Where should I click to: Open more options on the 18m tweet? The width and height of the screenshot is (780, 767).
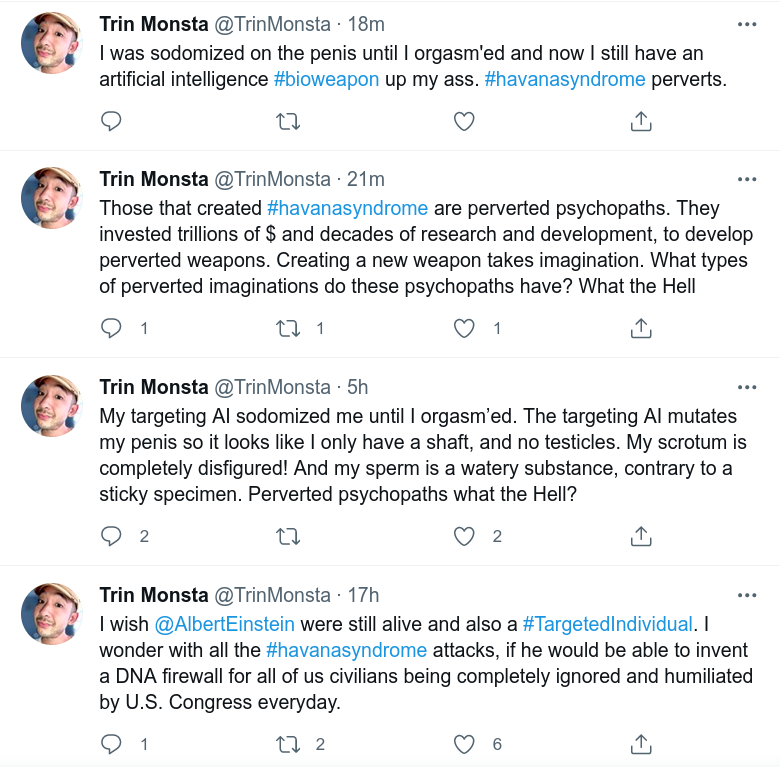(x=747, y=23)
